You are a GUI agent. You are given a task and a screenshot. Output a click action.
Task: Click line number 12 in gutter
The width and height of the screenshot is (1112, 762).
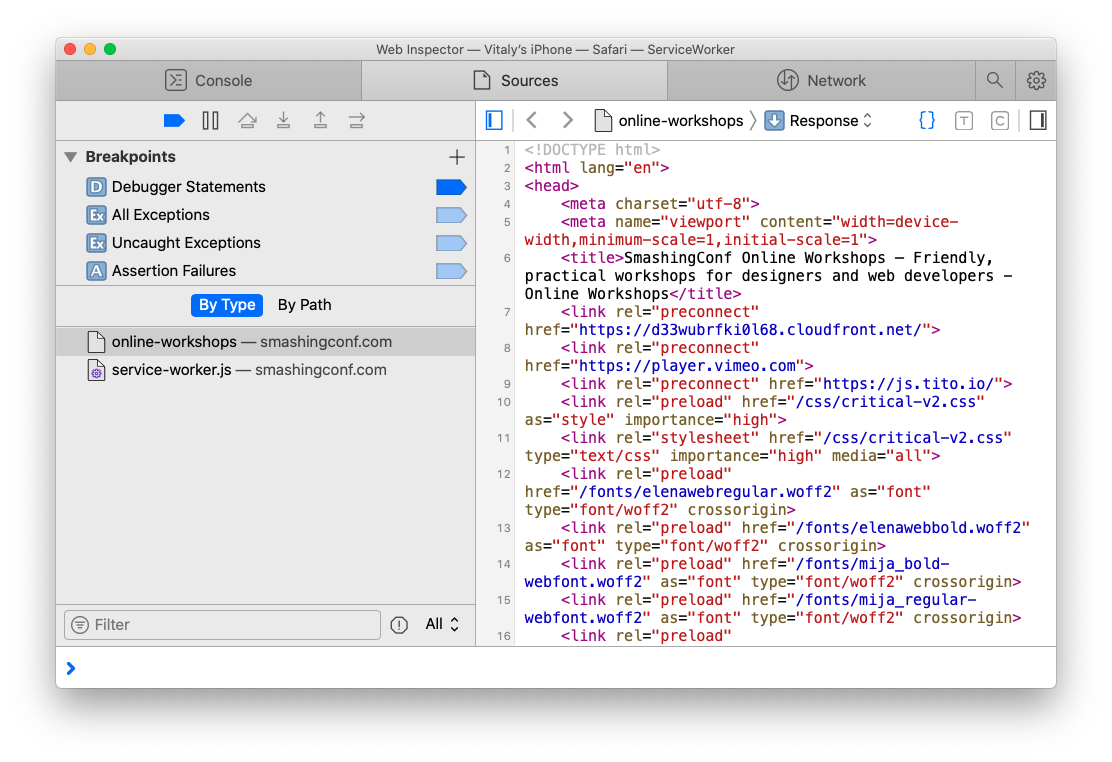(x=504, y=474)
